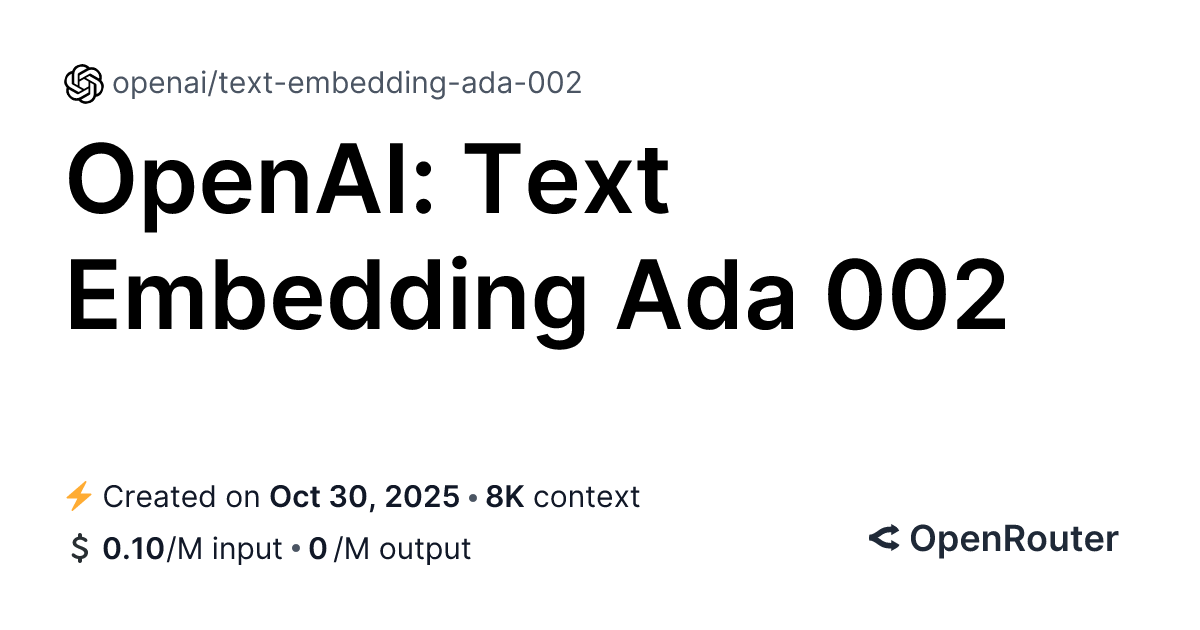1200x630 pixels.
Task: Click the word "Ada" in the heading
Action: click(x=705, y=296)
